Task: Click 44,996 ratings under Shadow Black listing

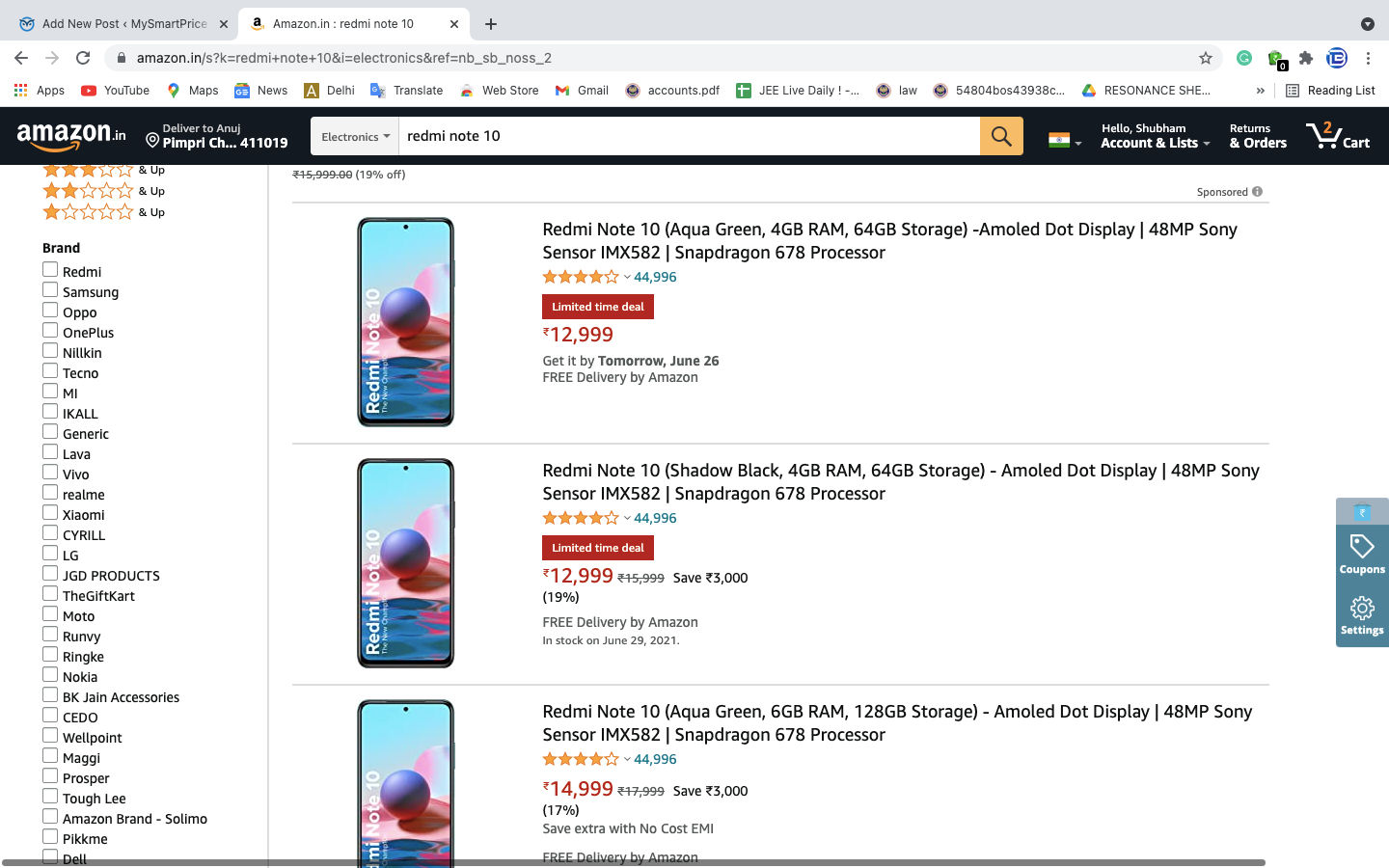Action: [x=655, y=518]
